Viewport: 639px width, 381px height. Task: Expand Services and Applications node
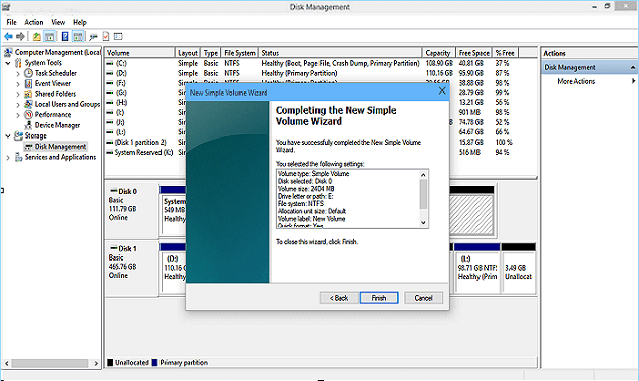point(8,158)
